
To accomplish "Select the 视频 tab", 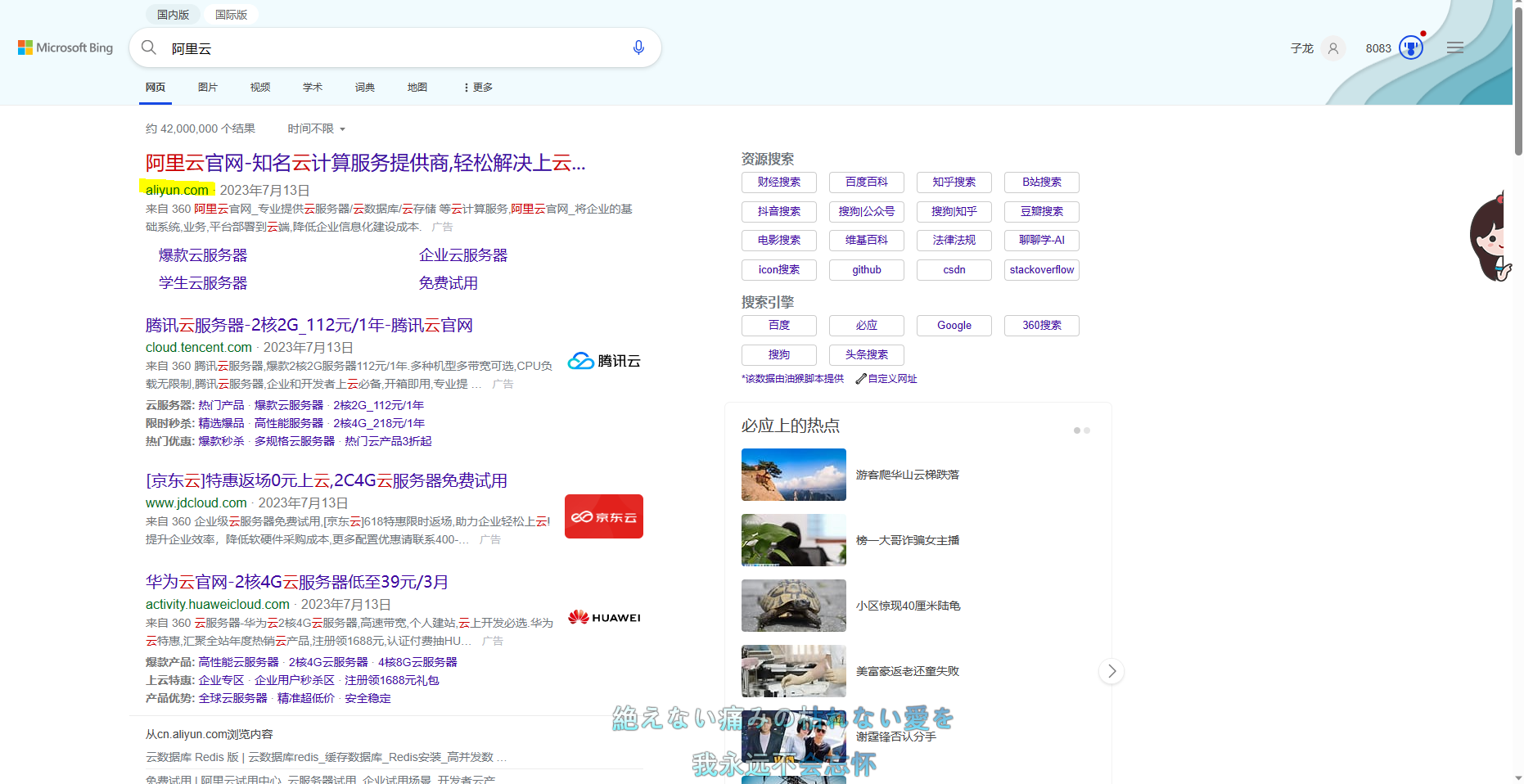I will coord(260,88).
